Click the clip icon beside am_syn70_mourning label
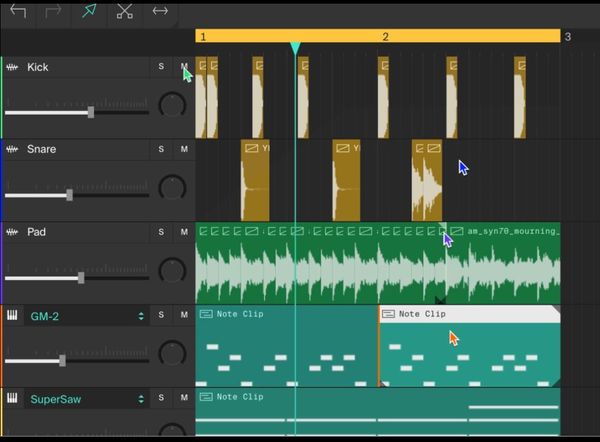This screenshot has width=600, height=442. [457, 231]
